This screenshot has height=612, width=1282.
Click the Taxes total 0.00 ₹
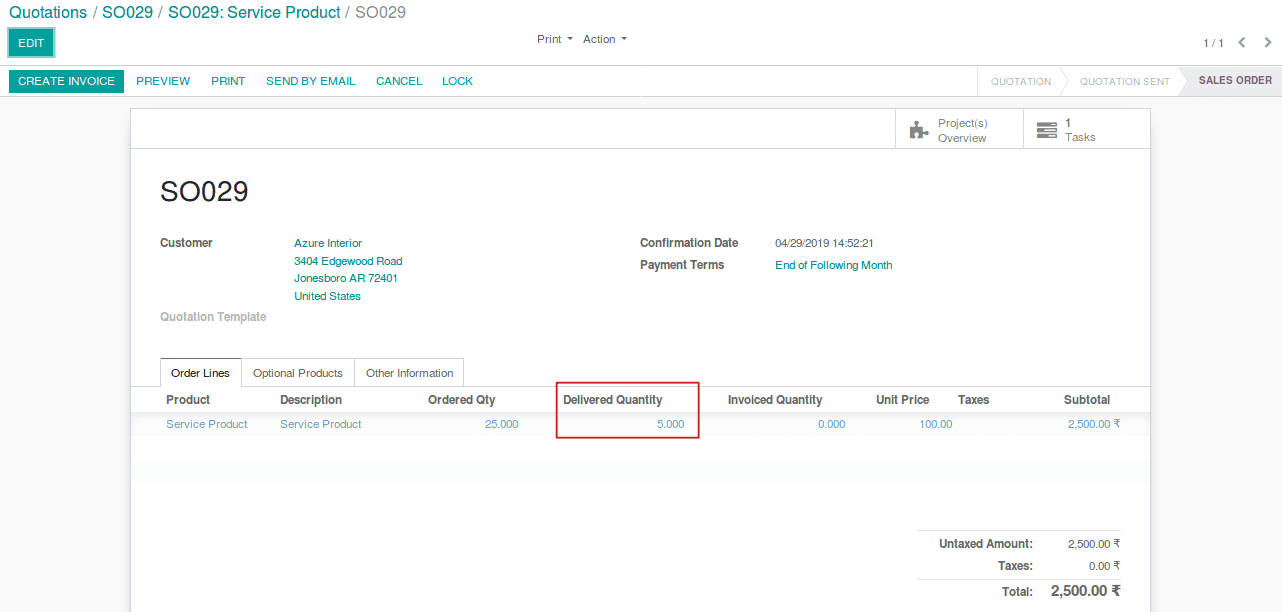coord(1105,566)
